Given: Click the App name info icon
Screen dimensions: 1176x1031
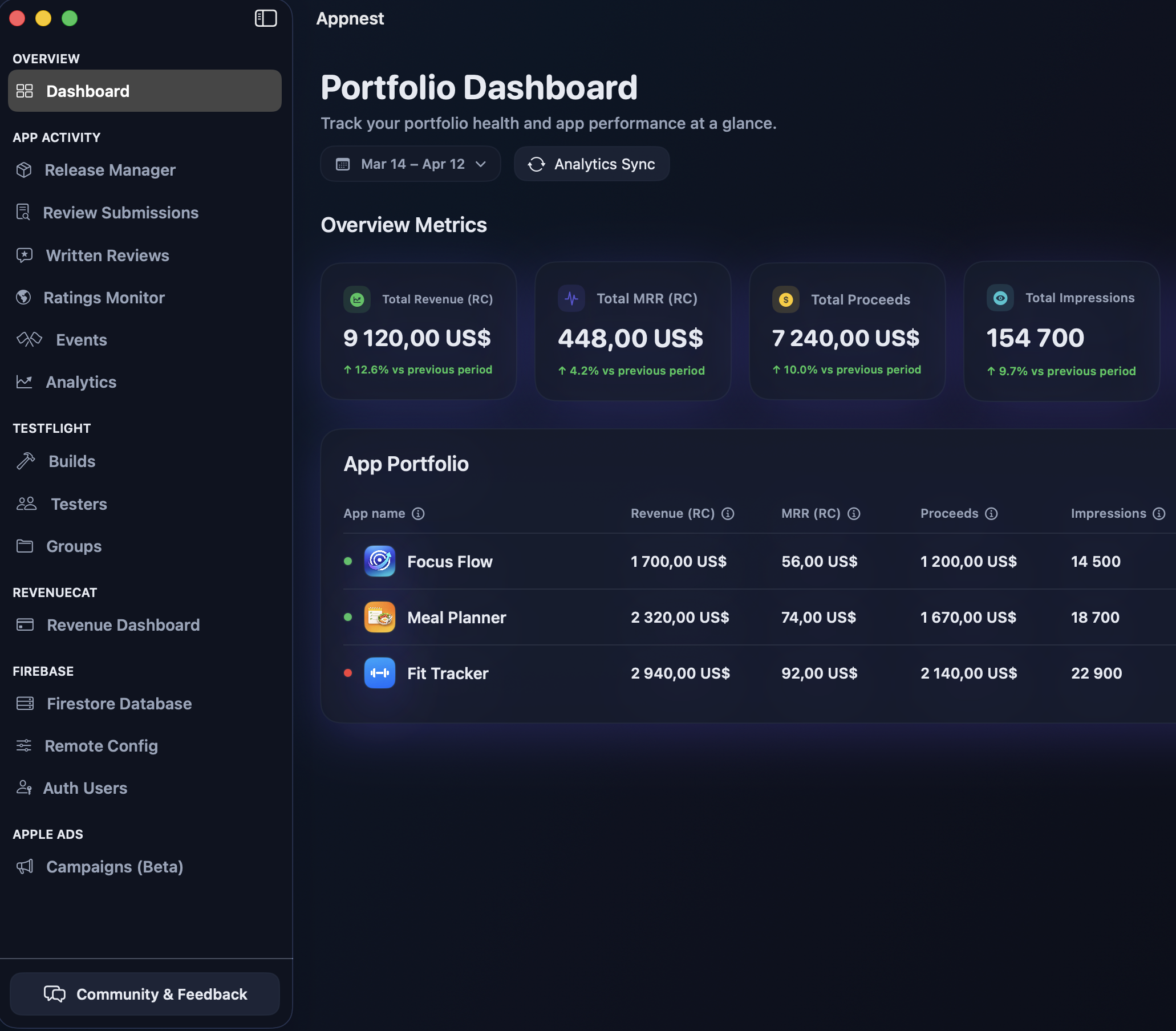Looking at the screenshot, I should (x=418, y=513).
